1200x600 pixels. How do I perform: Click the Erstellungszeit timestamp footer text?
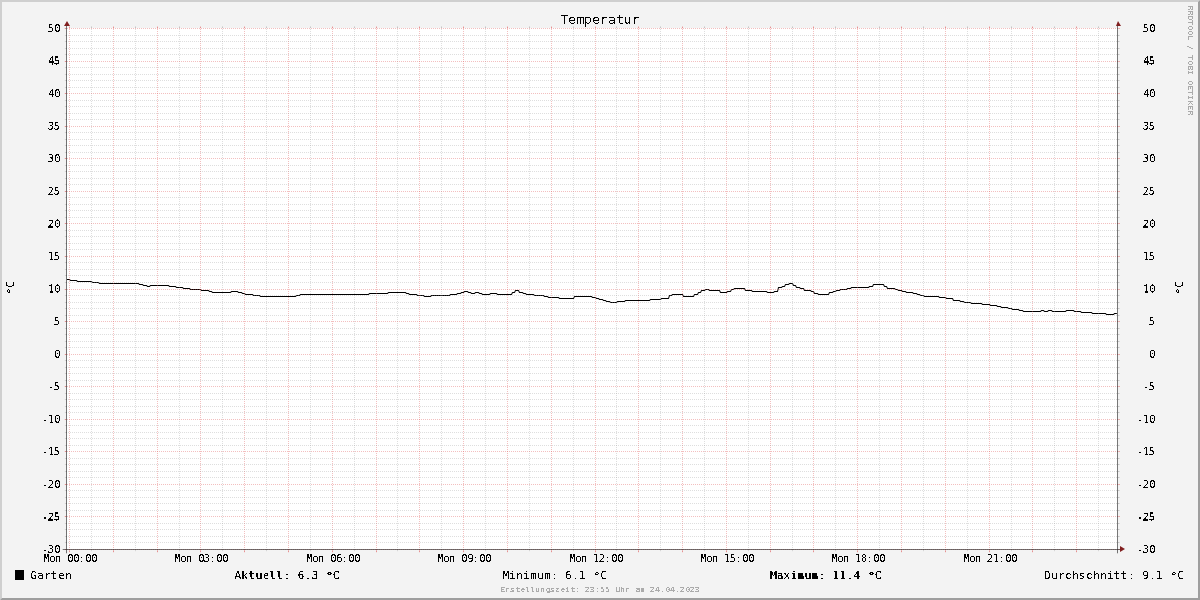point(600,590)
